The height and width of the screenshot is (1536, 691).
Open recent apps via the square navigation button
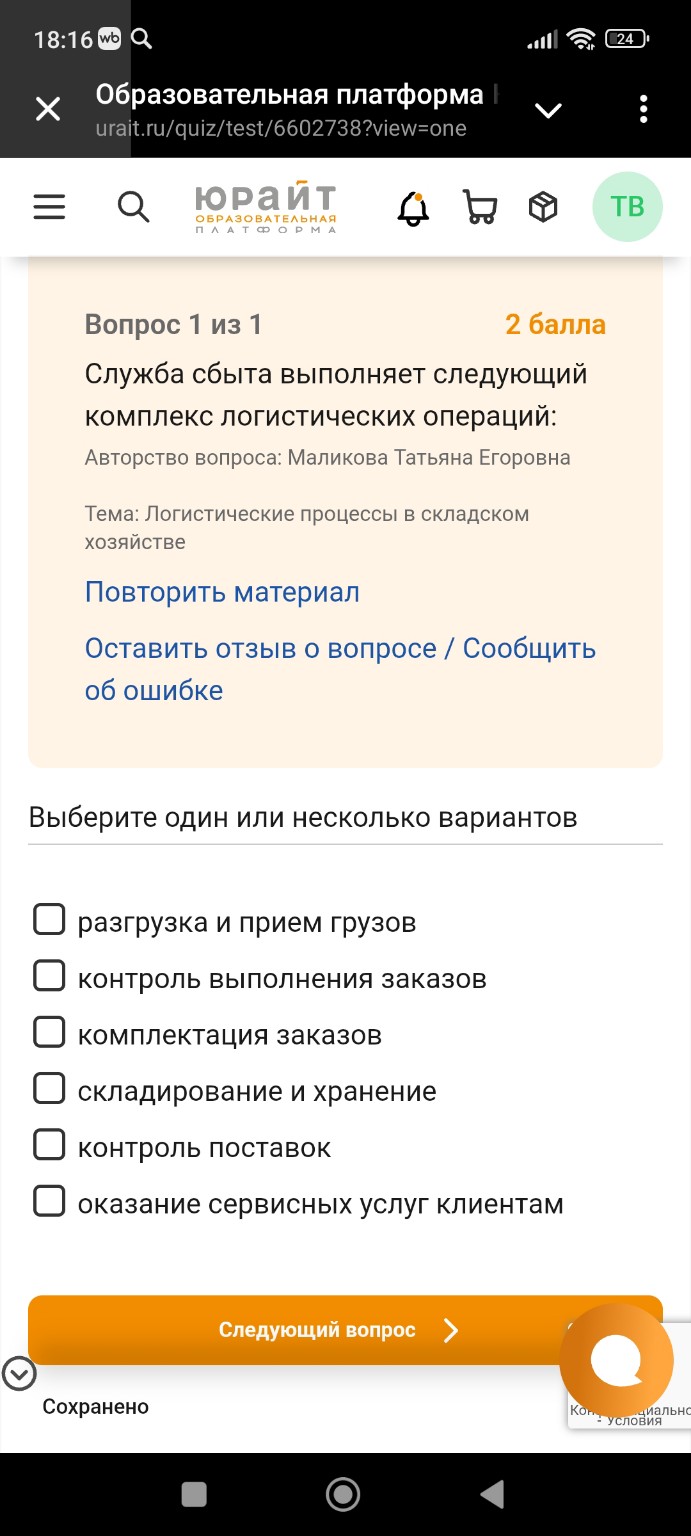pyautogui.click(x=193, y=1494)
